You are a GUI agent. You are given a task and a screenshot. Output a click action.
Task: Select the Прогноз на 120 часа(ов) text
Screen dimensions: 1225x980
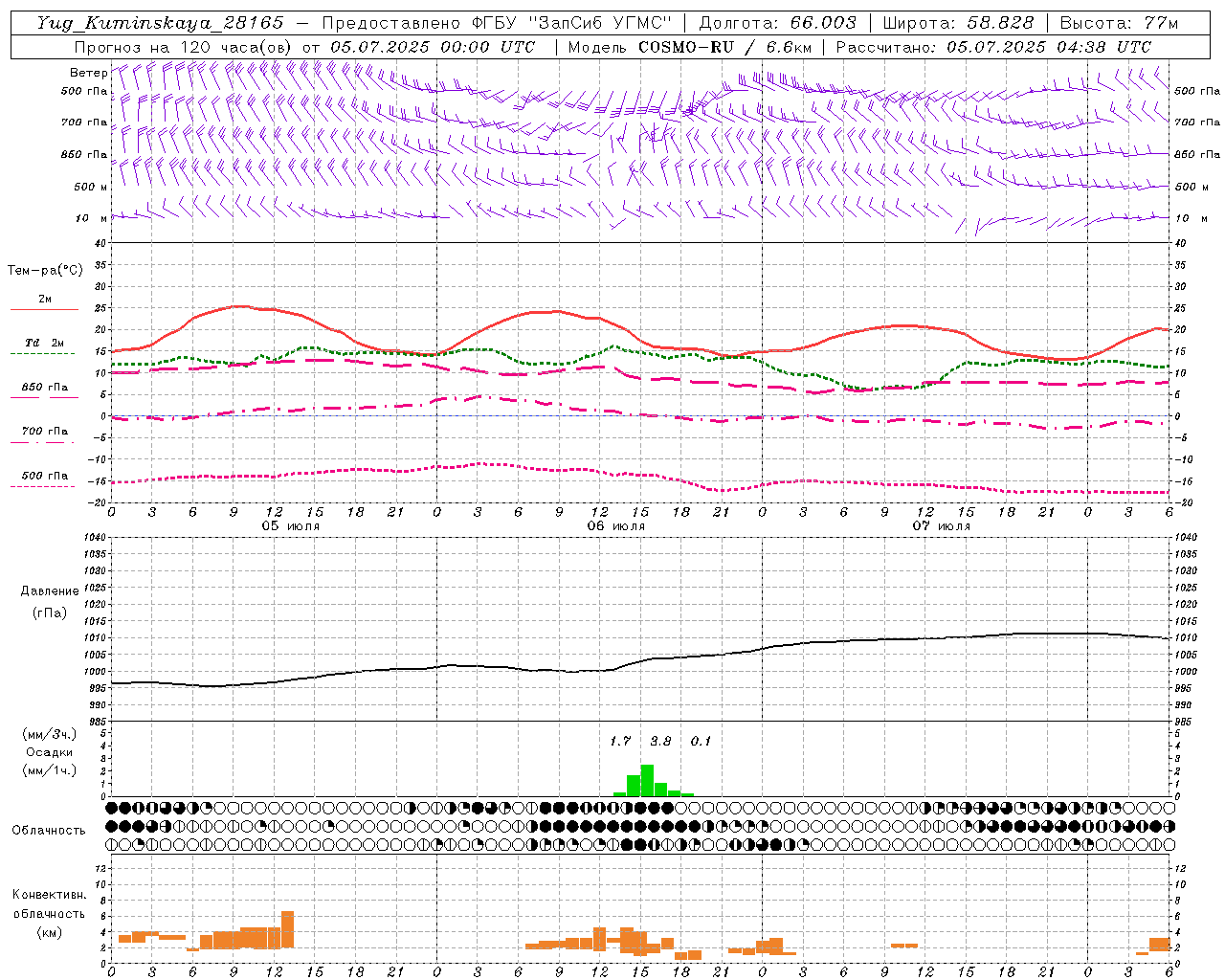point(184,47)
